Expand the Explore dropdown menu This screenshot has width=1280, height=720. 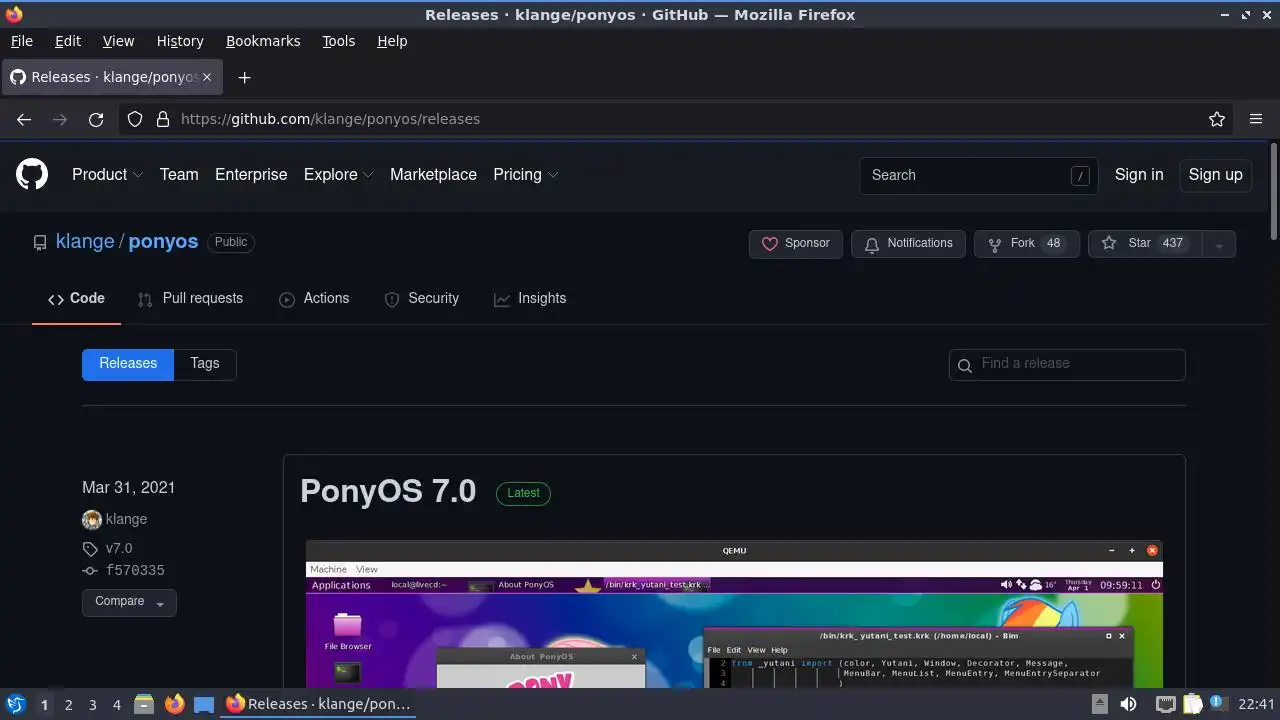(x=338, y=174)
